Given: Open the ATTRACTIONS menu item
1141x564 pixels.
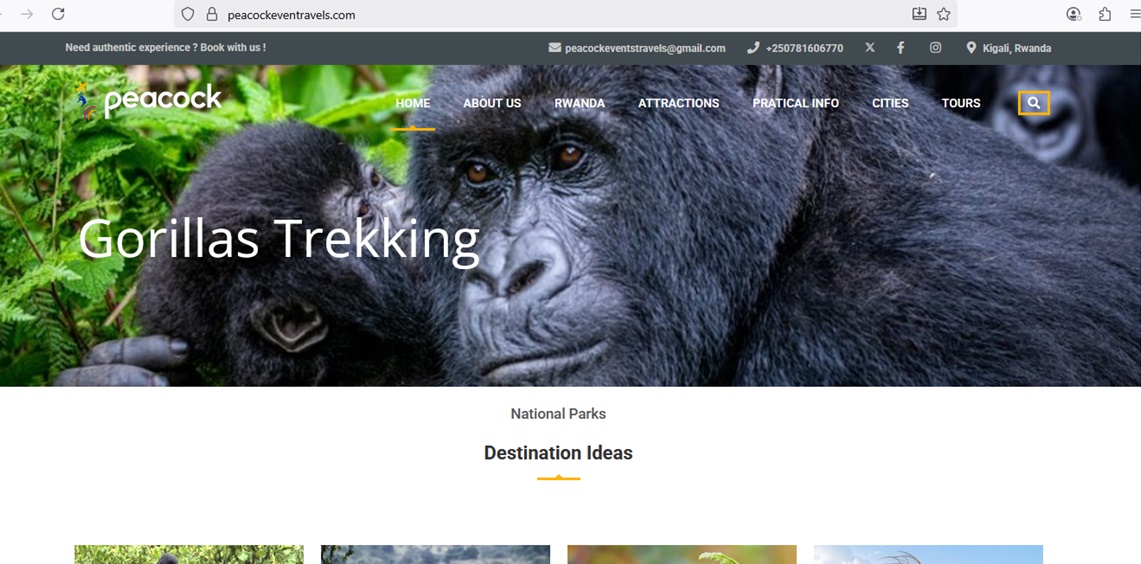Looking at the screenshot, I should point(678,103).
